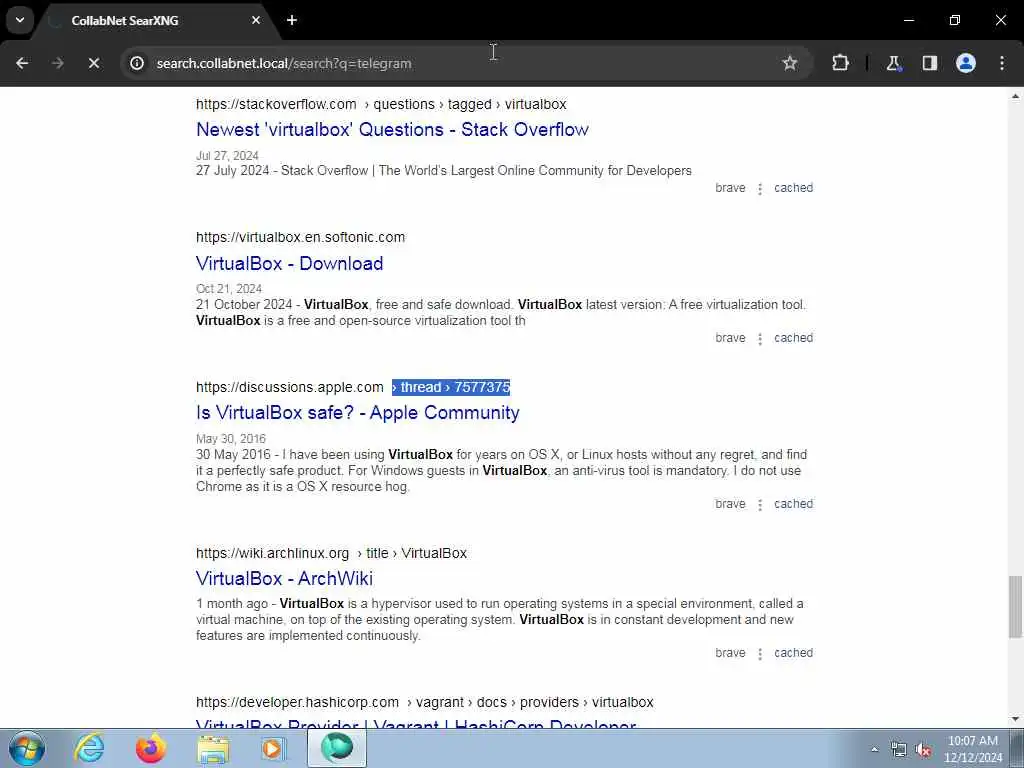Launch Internet Explorer from the taskbar

pos(89,748)
